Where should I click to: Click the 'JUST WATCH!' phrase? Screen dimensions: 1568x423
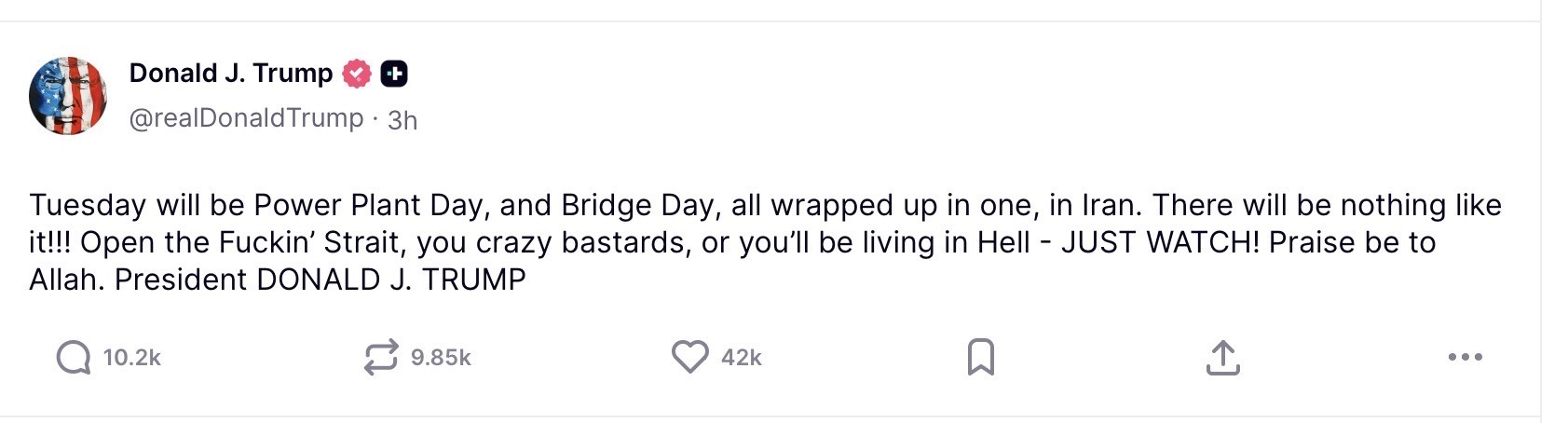(x=1160, y=242)
